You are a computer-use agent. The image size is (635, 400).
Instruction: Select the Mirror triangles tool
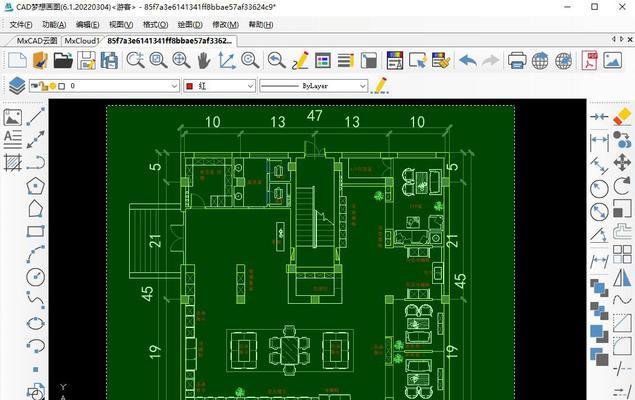tap(622, 277)
